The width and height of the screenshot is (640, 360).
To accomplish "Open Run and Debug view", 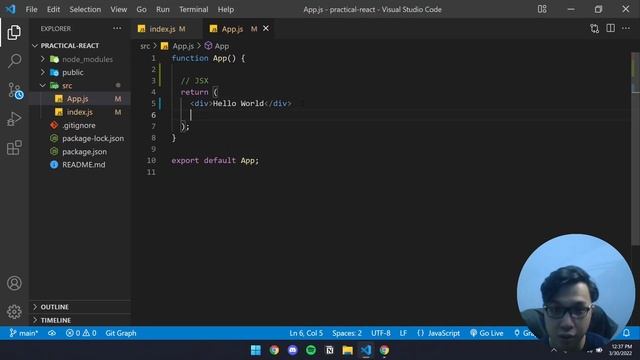I will (14, 119).
